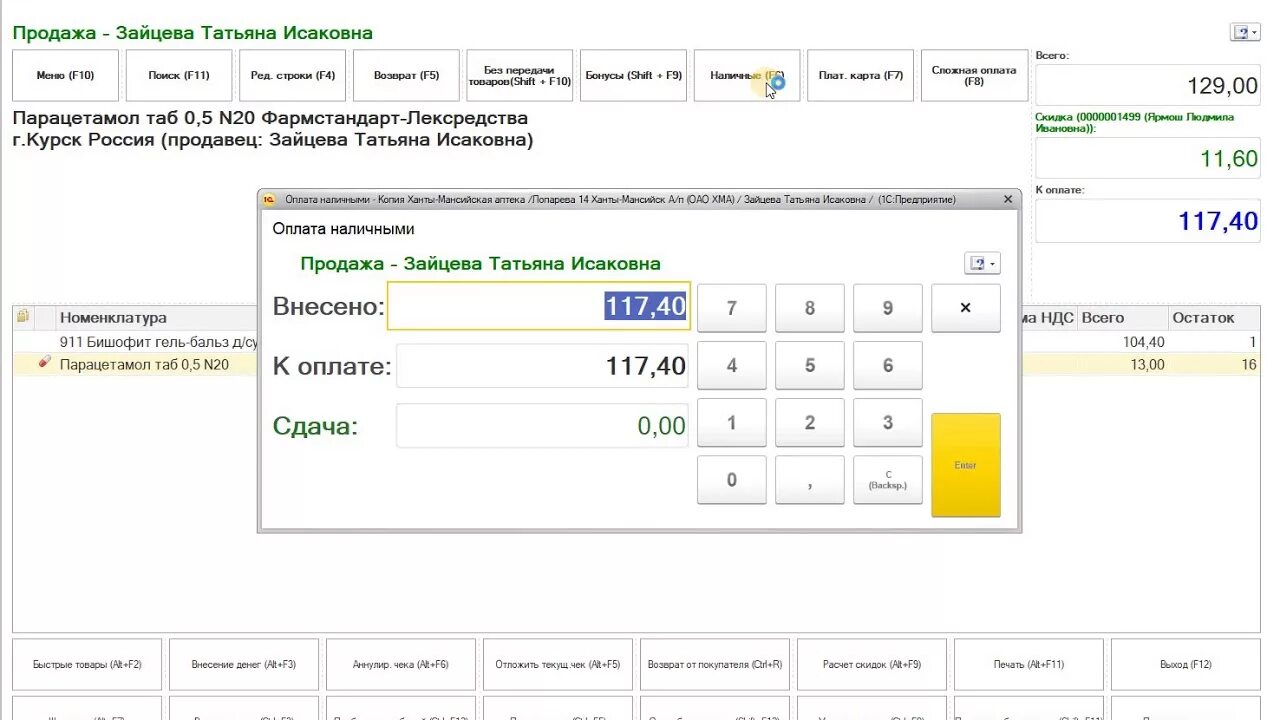The image size is (1280, 720).
Task: Click Ред. строки (F4) button
Action: (292, 76)
